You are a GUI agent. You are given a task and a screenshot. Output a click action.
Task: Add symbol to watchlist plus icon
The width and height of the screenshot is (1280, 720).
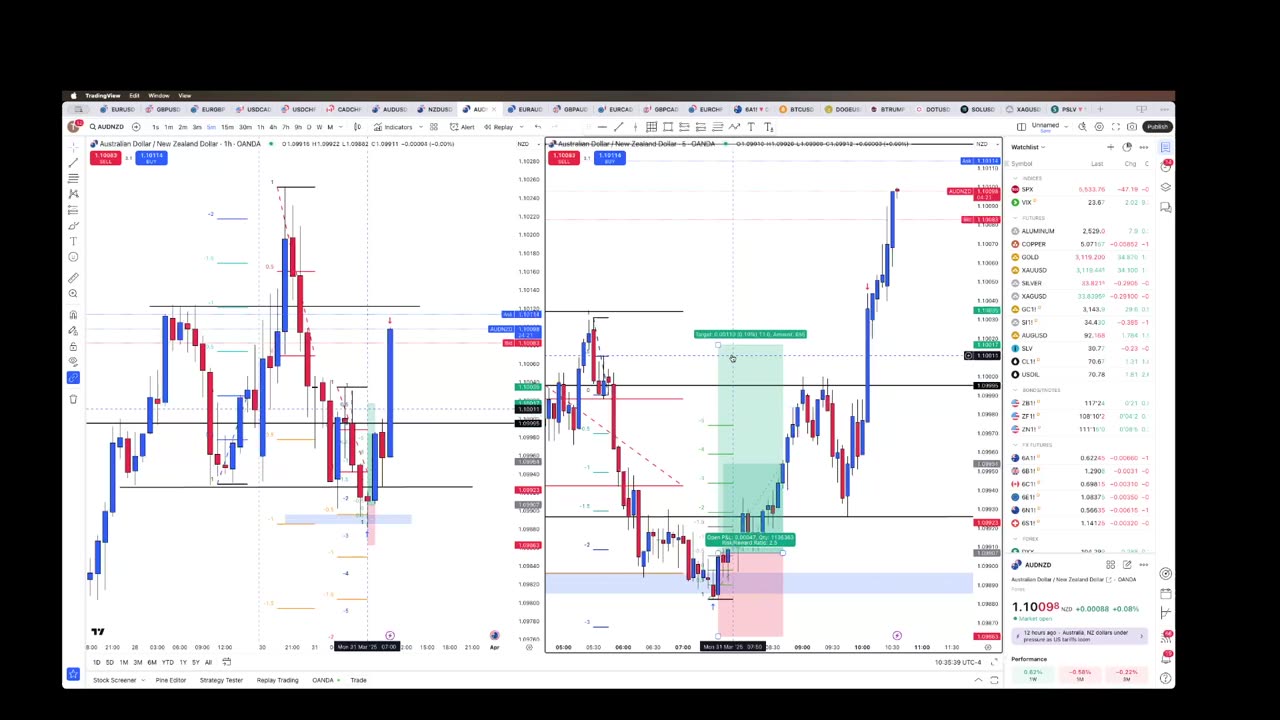1110,147
